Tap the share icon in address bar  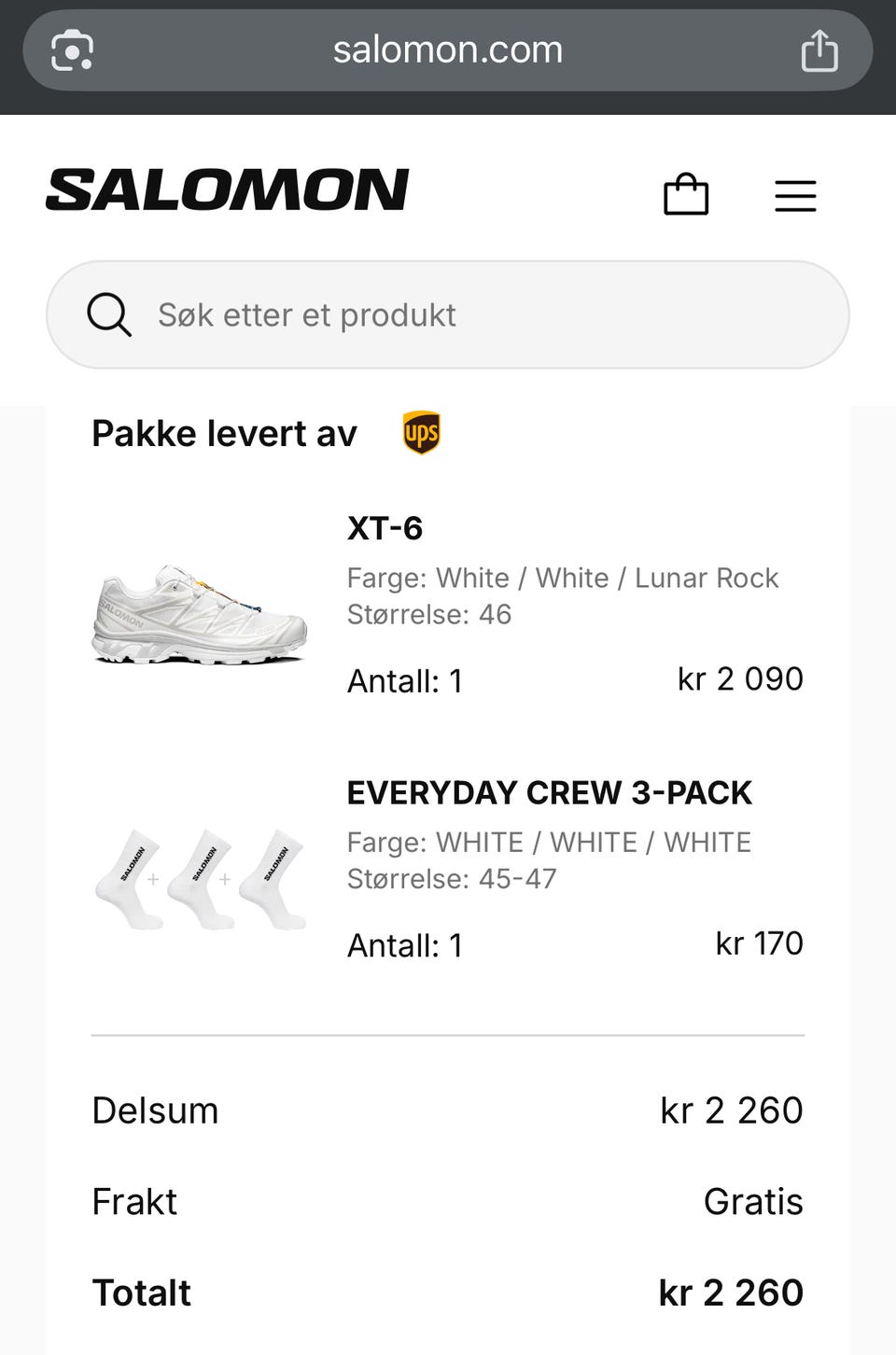pos(819,50)
